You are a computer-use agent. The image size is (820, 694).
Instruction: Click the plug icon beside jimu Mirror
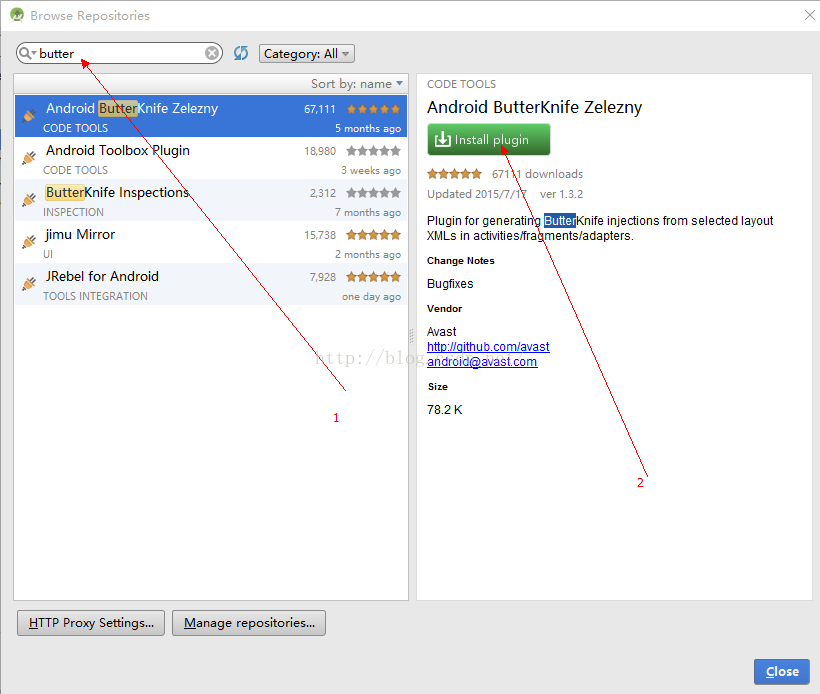[29, 242]
